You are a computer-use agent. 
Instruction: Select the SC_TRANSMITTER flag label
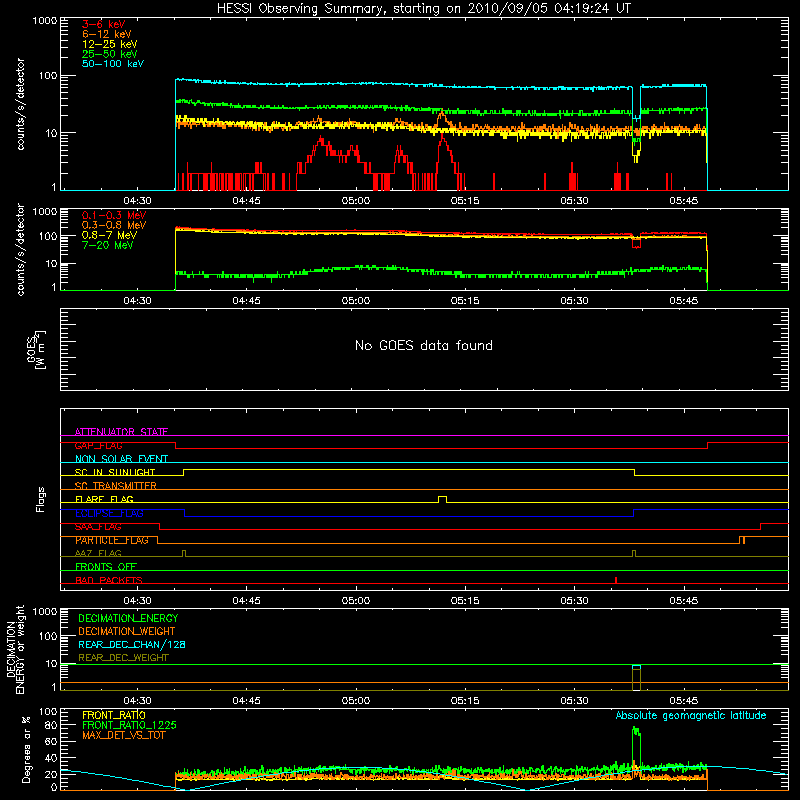[x=116, y=486]
